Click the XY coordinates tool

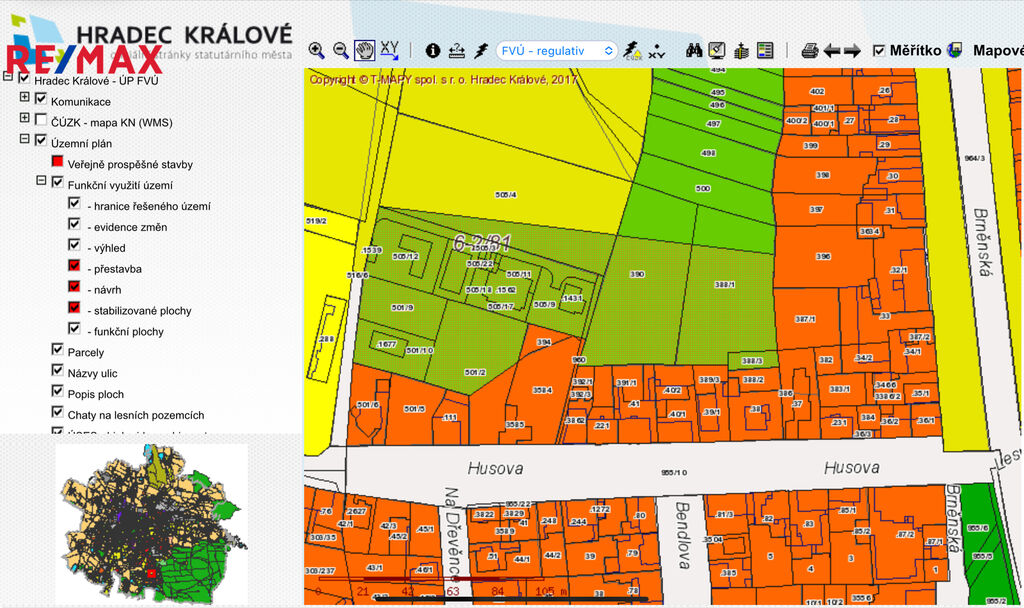(390, 50)
